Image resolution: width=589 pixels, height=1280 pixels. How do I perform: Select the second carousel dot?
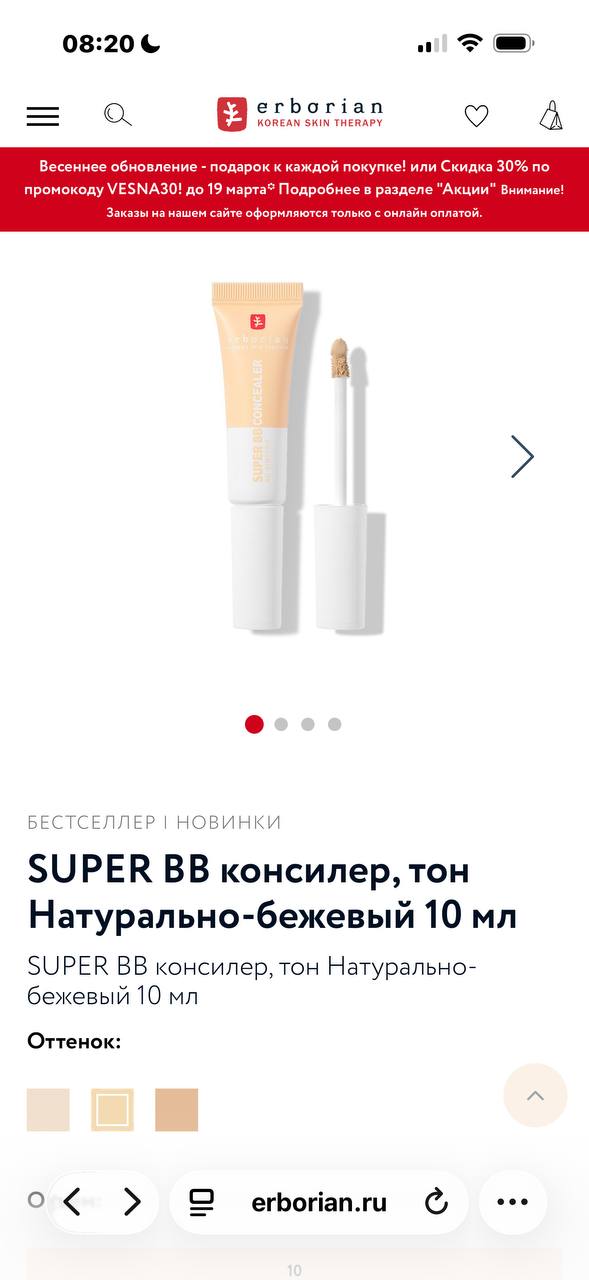pos(281,724)
